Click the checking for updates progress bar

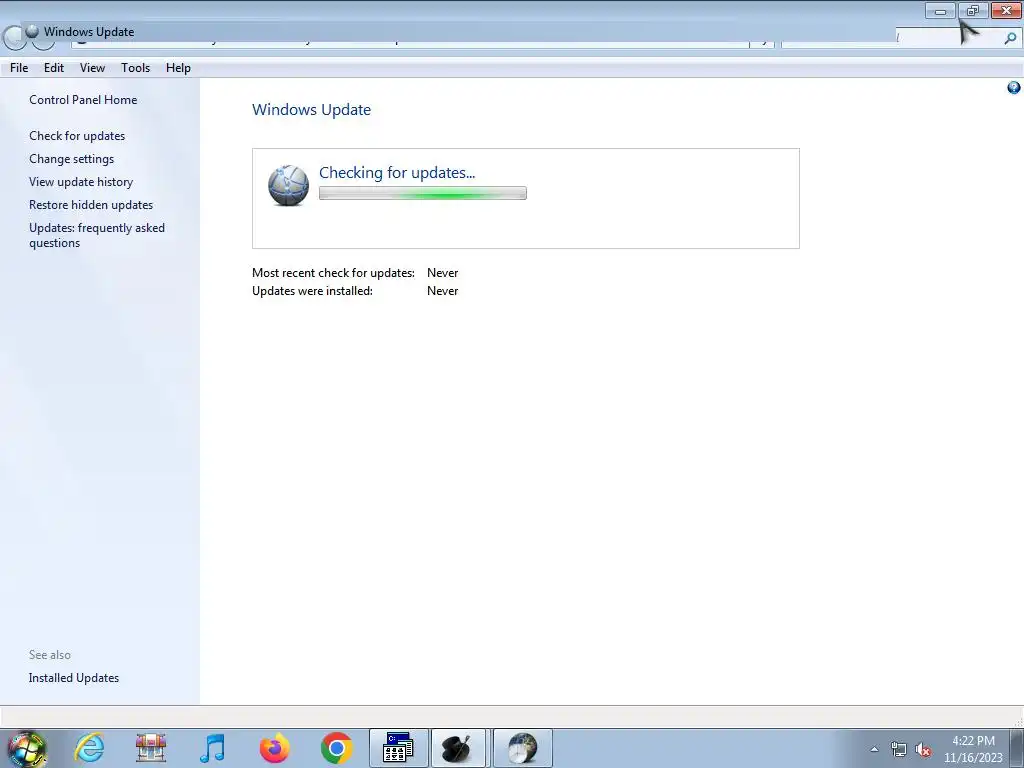(x=423, y=193)
